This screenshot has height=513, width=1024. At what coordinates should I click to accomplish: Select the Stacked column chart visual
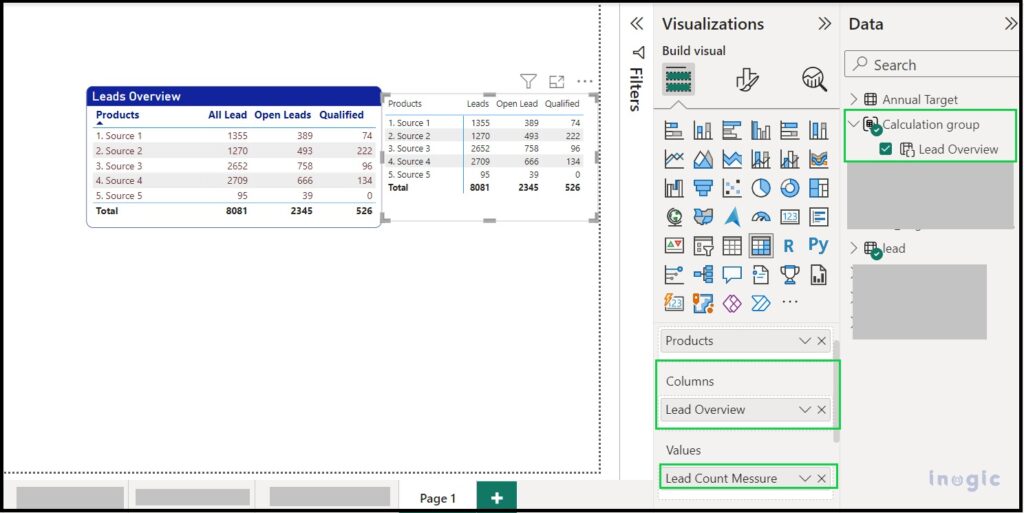703,130
